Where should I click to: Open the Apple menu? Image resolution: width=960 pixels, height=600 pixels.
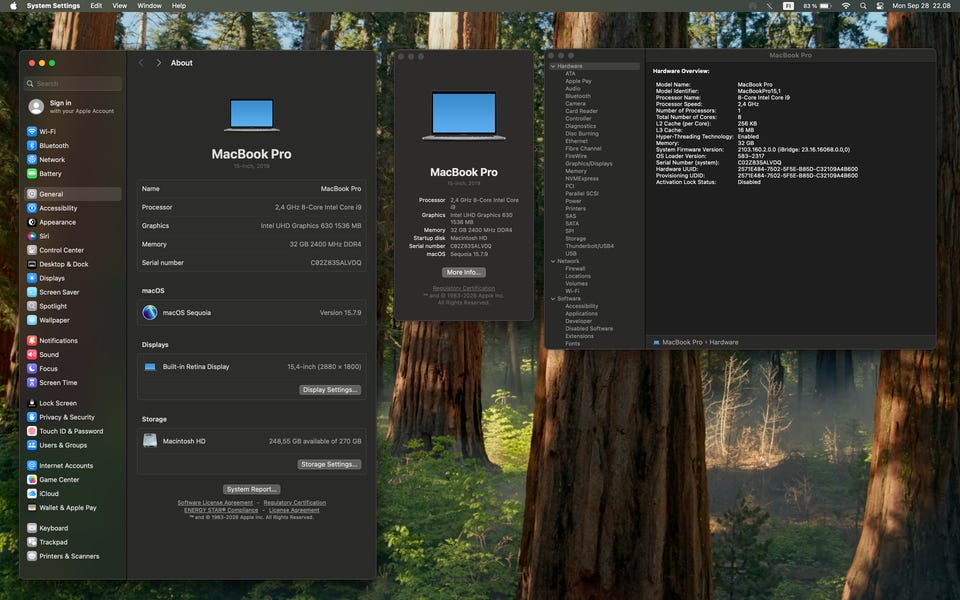click(x=13, y=6)
